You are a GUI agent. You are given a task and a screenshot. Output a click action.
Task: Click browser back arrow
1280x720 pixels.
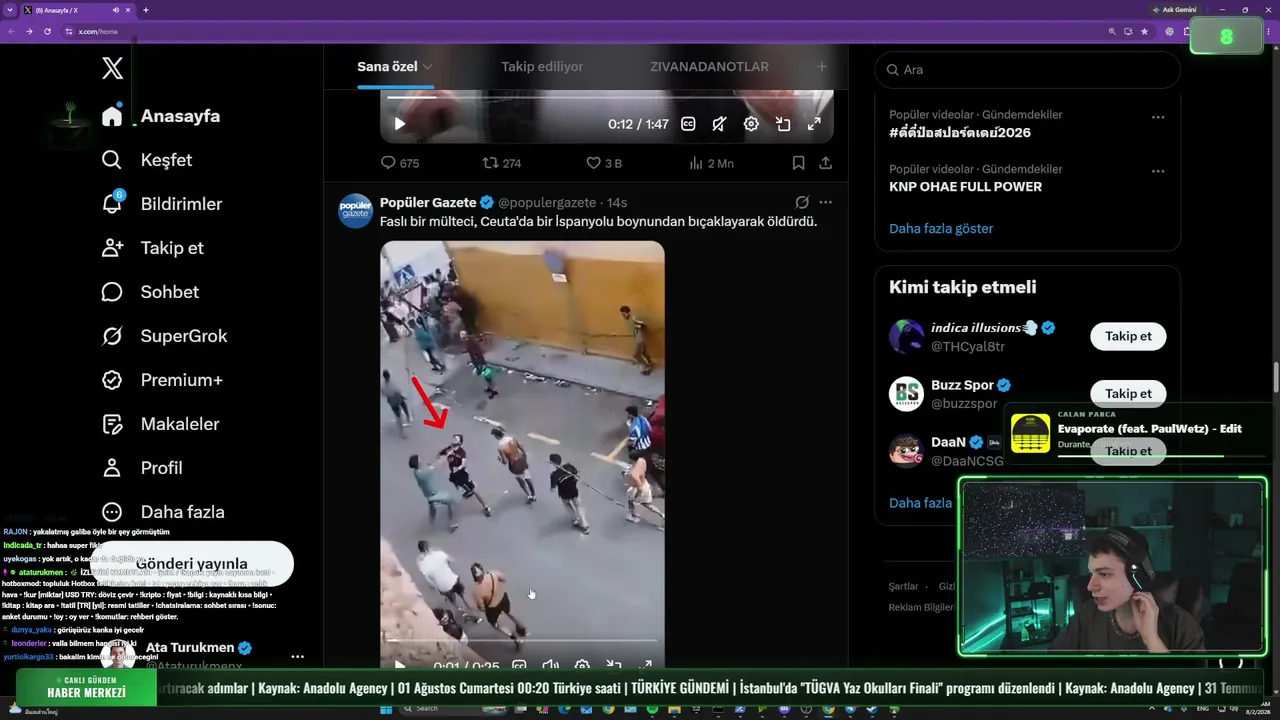coord(11,32)
